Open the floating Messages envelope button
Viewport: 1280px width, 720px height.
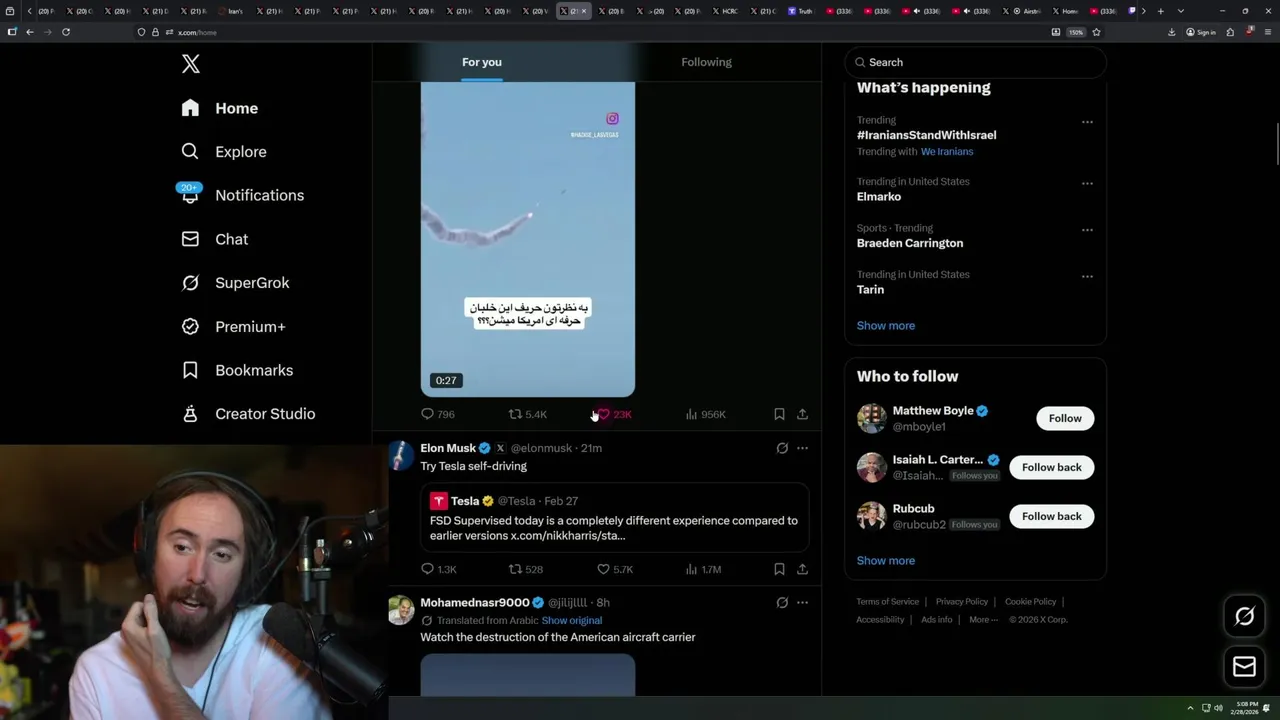(1244, 666)
